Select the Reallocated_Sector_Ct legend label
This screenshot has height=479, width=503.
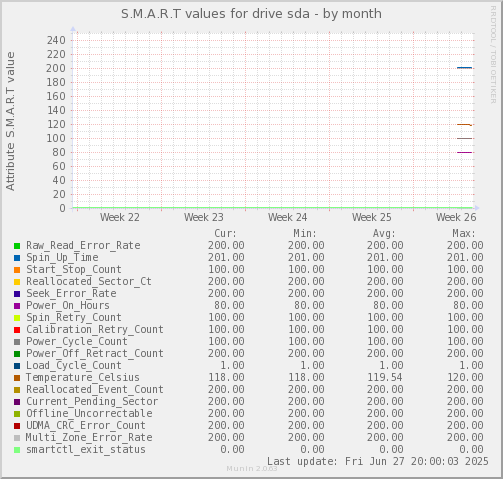(x=89, y=282)
